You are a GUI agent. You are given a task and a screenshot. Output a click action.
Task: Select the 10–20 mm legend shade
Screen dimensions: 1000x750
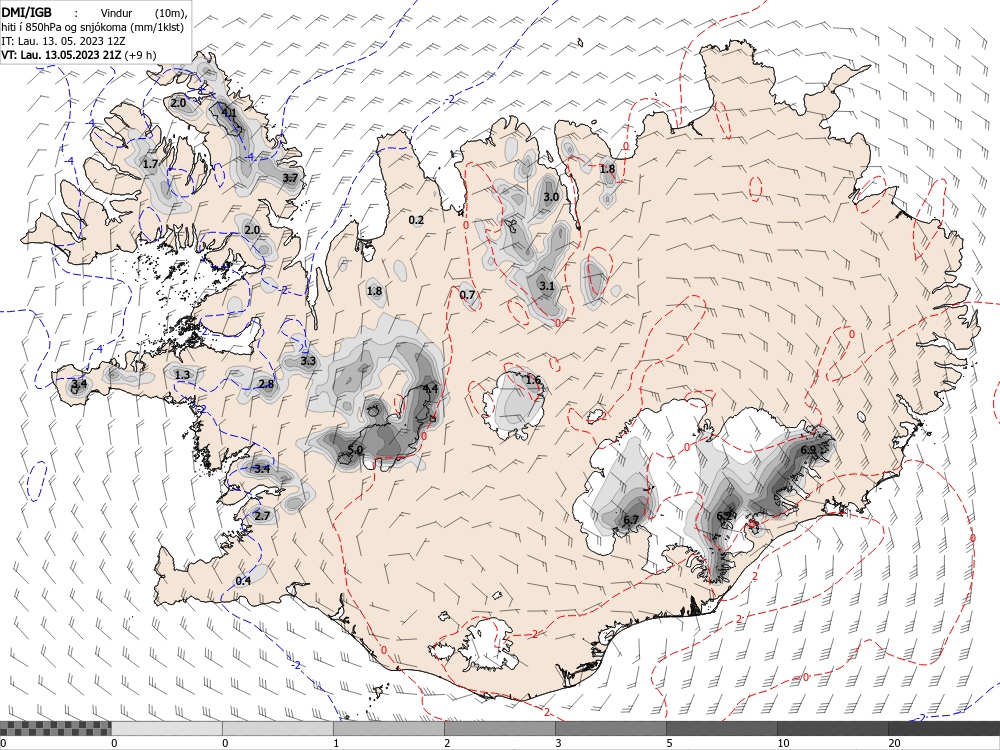833,728
